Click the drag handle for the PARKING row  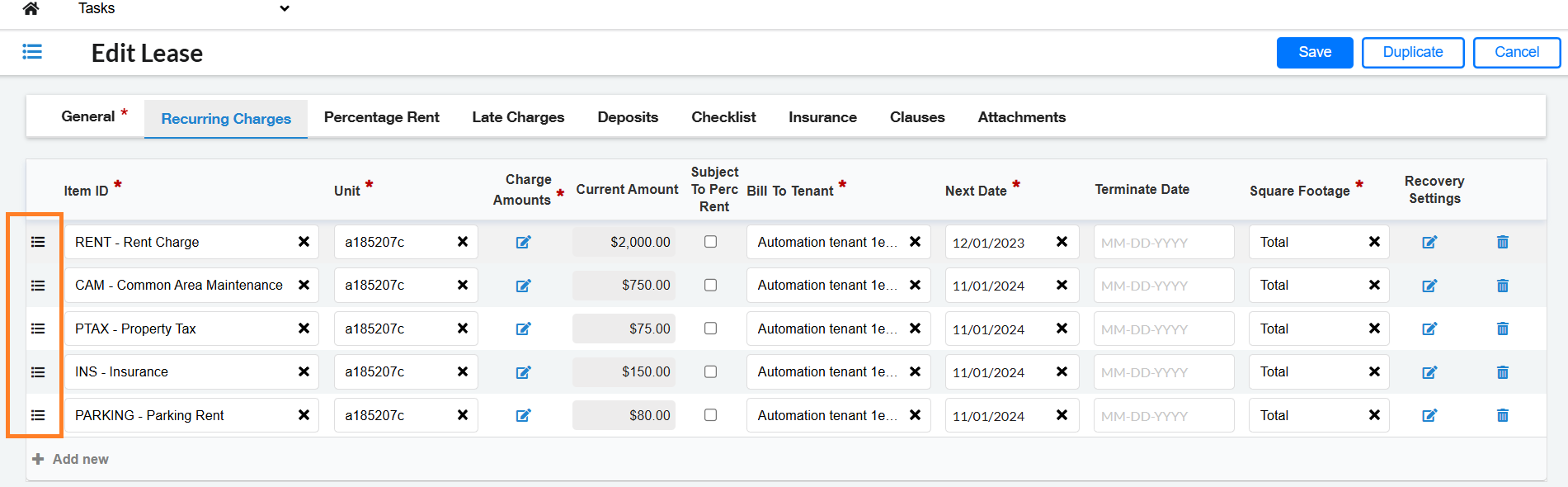click(38, 415)
